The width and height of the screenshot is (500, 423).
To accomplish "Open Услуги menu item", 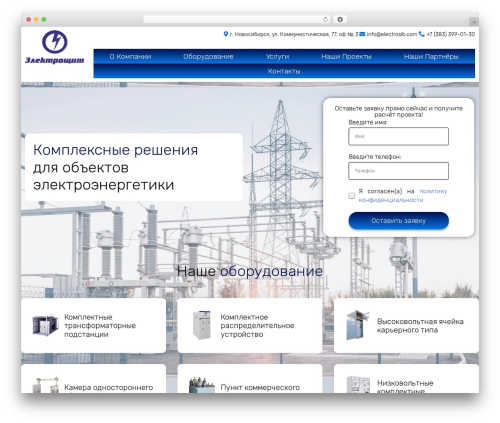I will click(277, 57).
